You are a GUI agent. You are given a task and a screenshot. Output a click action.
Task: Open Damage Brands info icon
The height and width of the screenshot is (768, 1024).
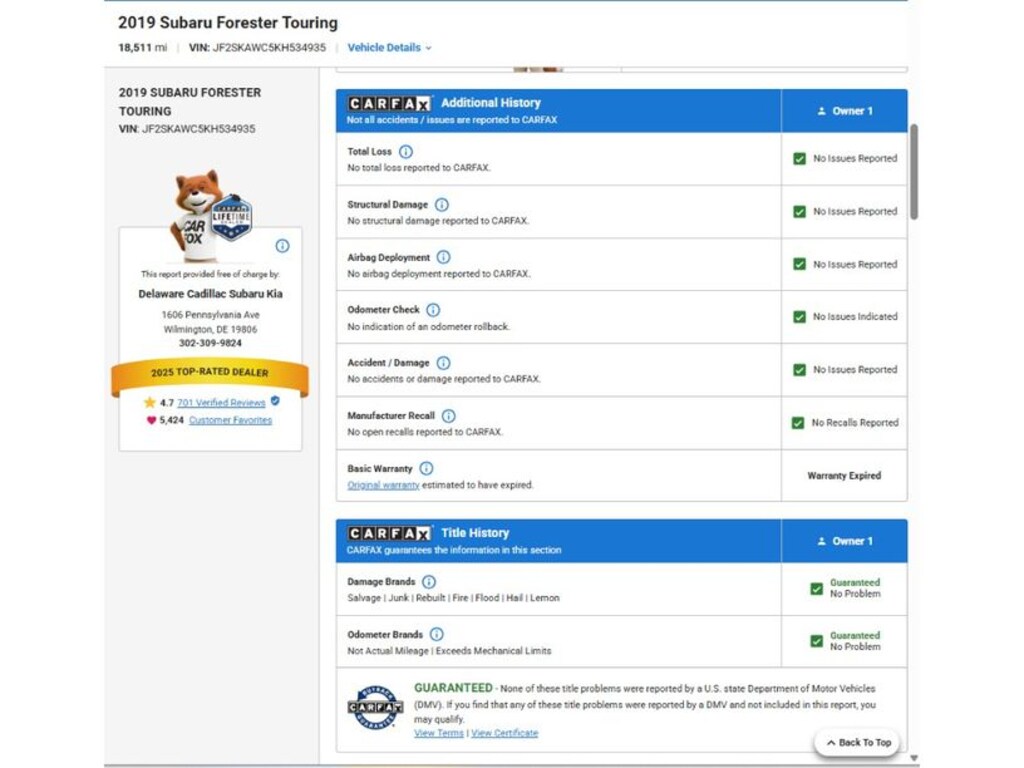429,582
